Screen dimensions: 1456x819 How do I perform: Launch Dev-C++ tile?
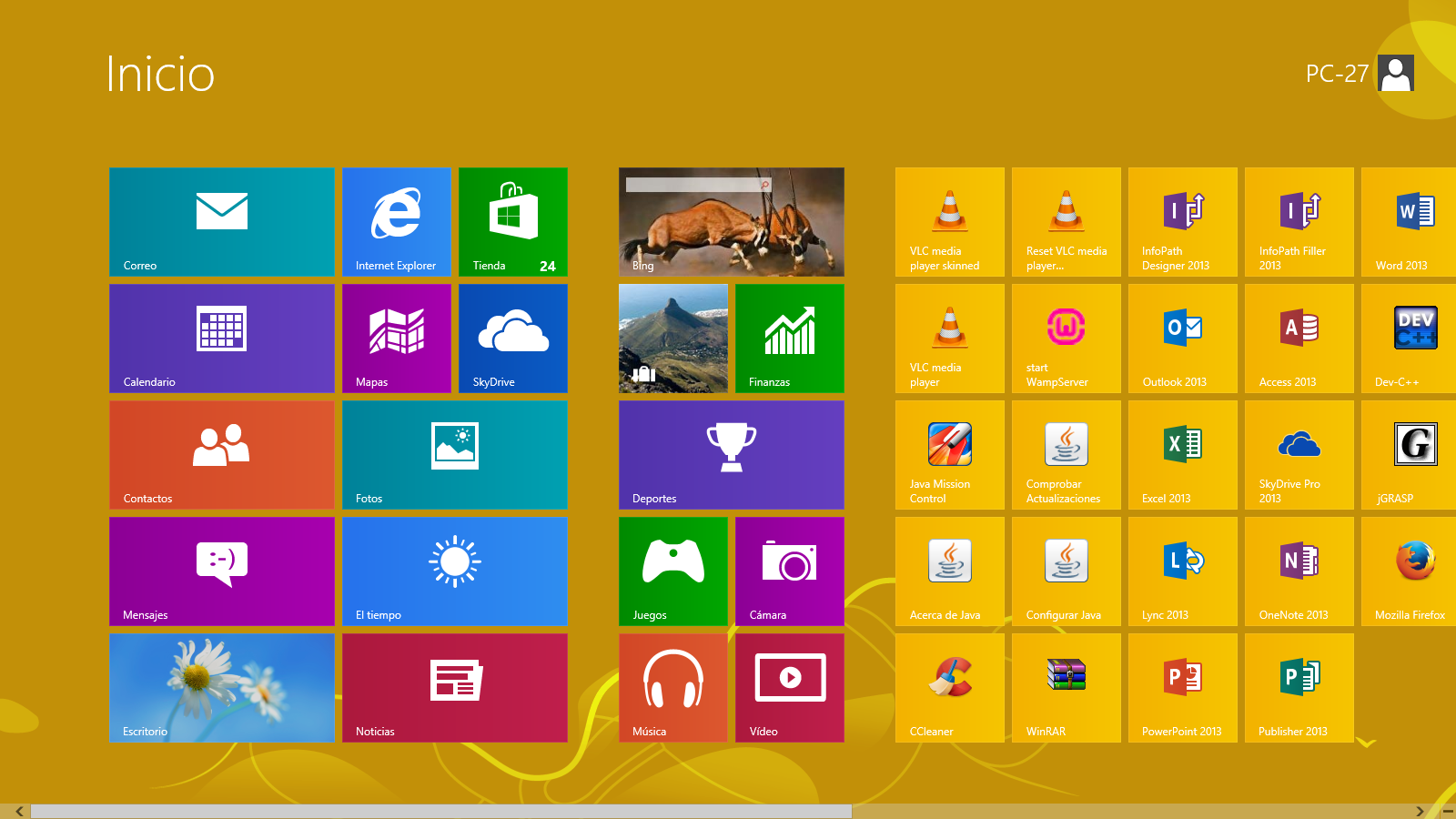pos(1409,339)
